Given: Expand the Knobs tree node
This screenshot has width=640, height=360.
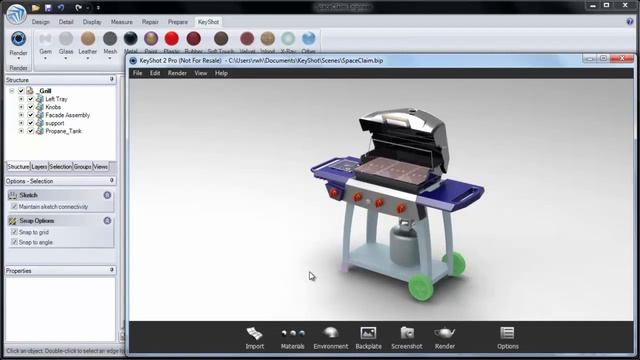Looking at the screenshot, I should (21, 107).
